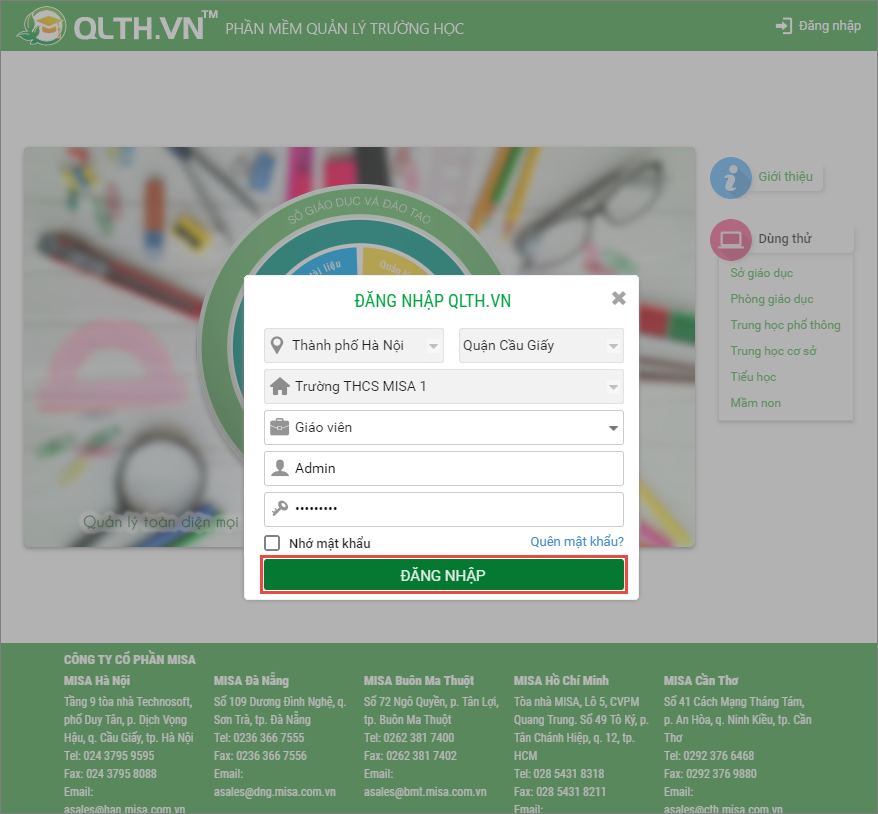Click the blue Giới thiệu info icon
The width and height of the screenshot is (878, 814).
tap(730, 178)
